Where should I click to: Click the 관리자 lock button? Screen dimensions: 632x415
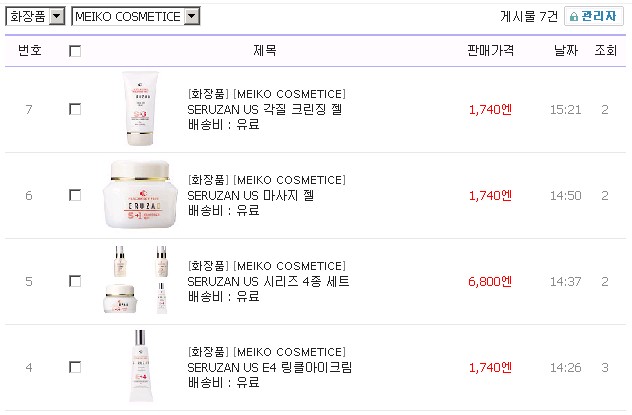pyautogui.click(x=594, y=16)
